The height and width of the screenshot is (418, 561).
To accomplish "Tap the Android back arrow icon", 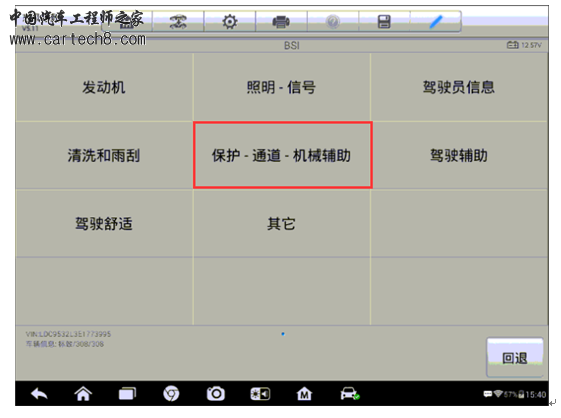I will tap(39, 394).
